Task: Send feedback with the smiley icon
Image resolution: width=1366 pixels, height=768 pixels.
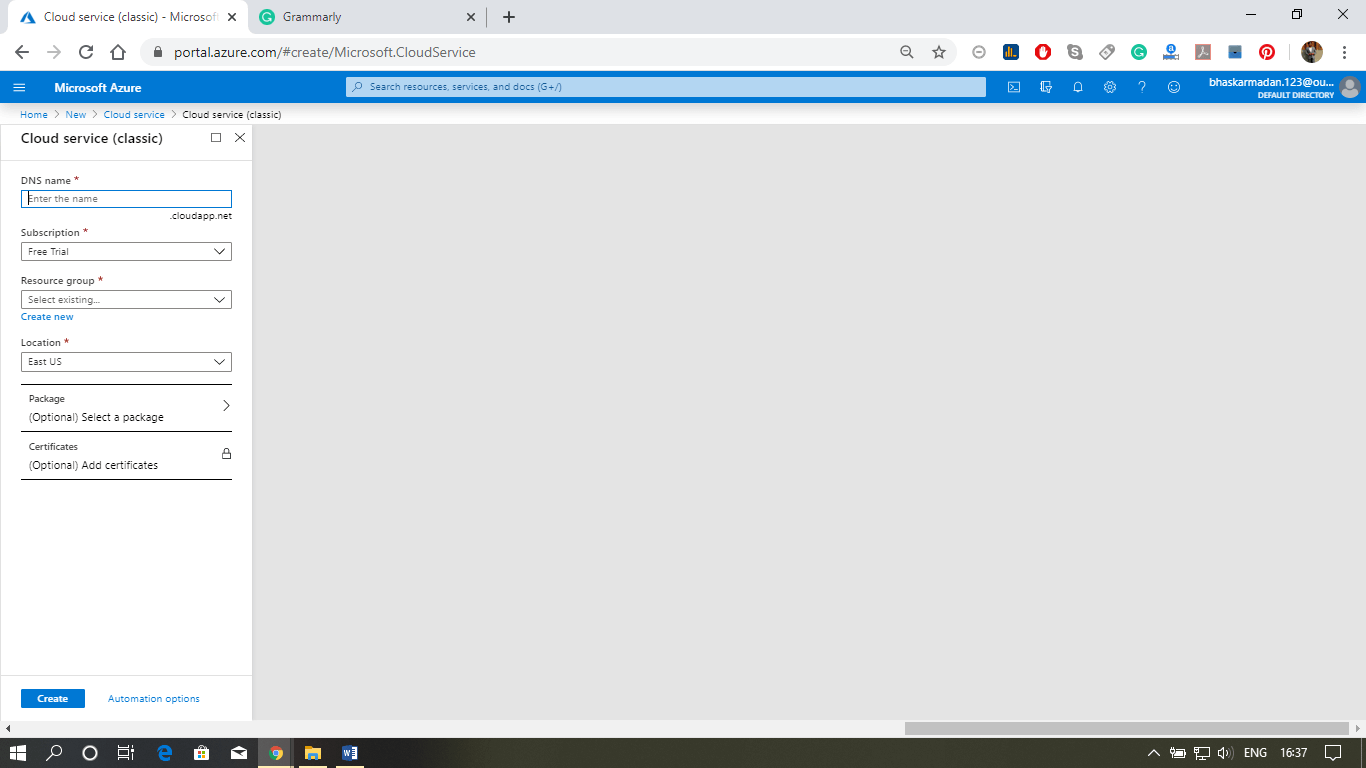Action: 1174,87
